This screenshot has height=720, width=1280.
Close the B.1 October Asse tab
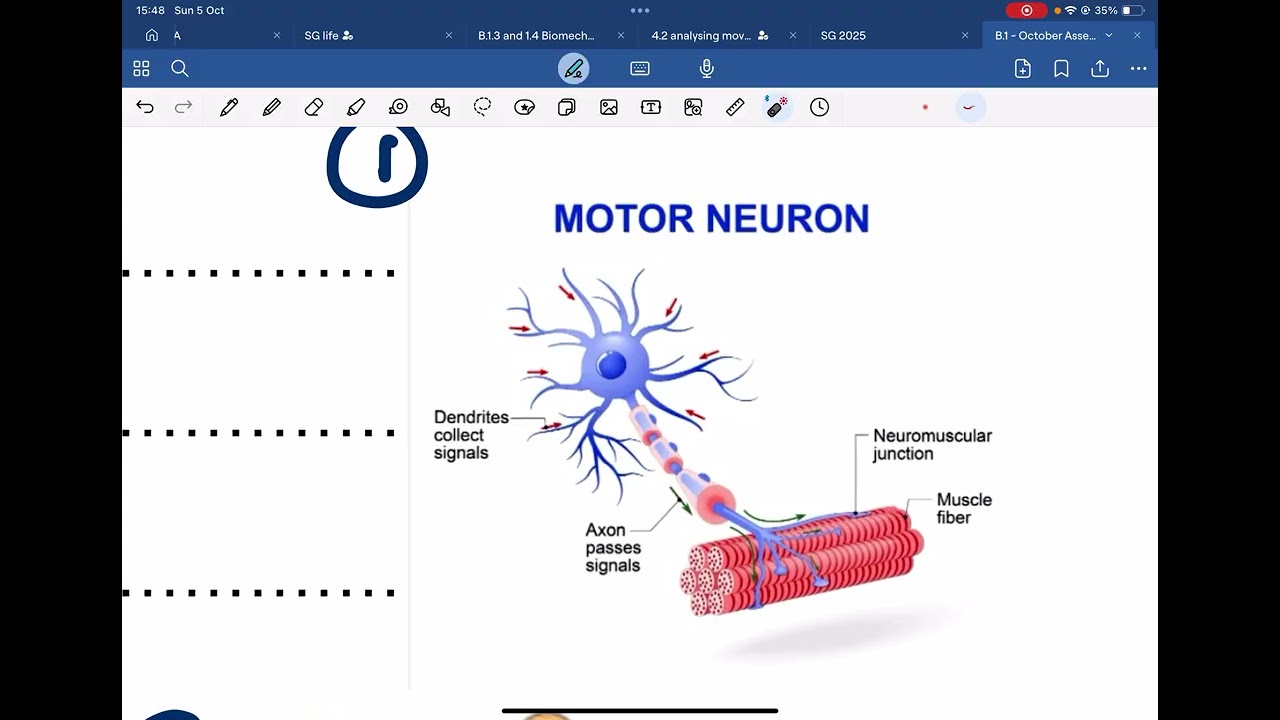(1137, 35)
